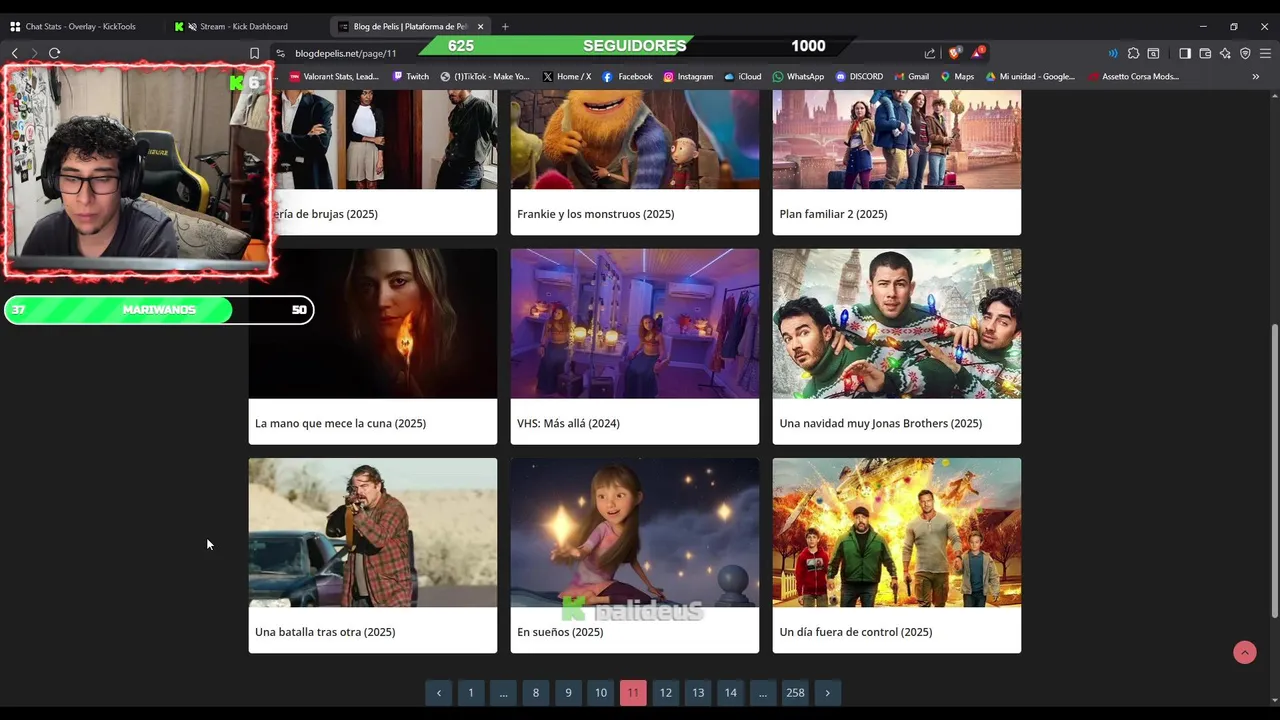This screenshot has width=1280, height=720.
Task: Open Assetto Corsa Mods bookmark
Action: click(1134, 76)
